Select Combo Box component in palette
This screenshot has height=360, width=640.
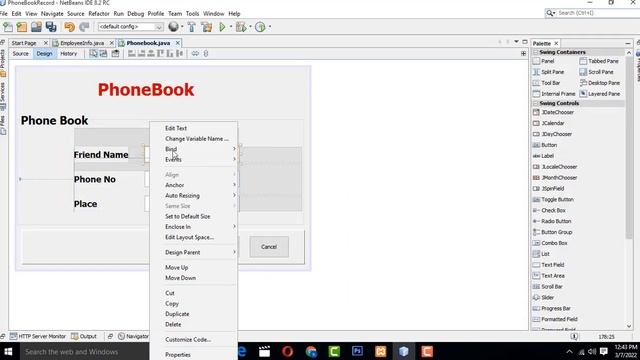click(x=550, y=243)
